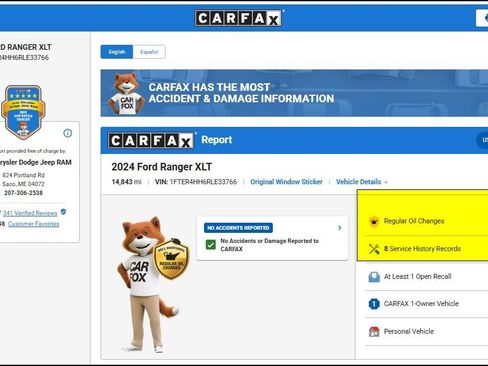488x366 pixels.
Task: Click the 824 Portland Rd address
Action: (23, 175)
